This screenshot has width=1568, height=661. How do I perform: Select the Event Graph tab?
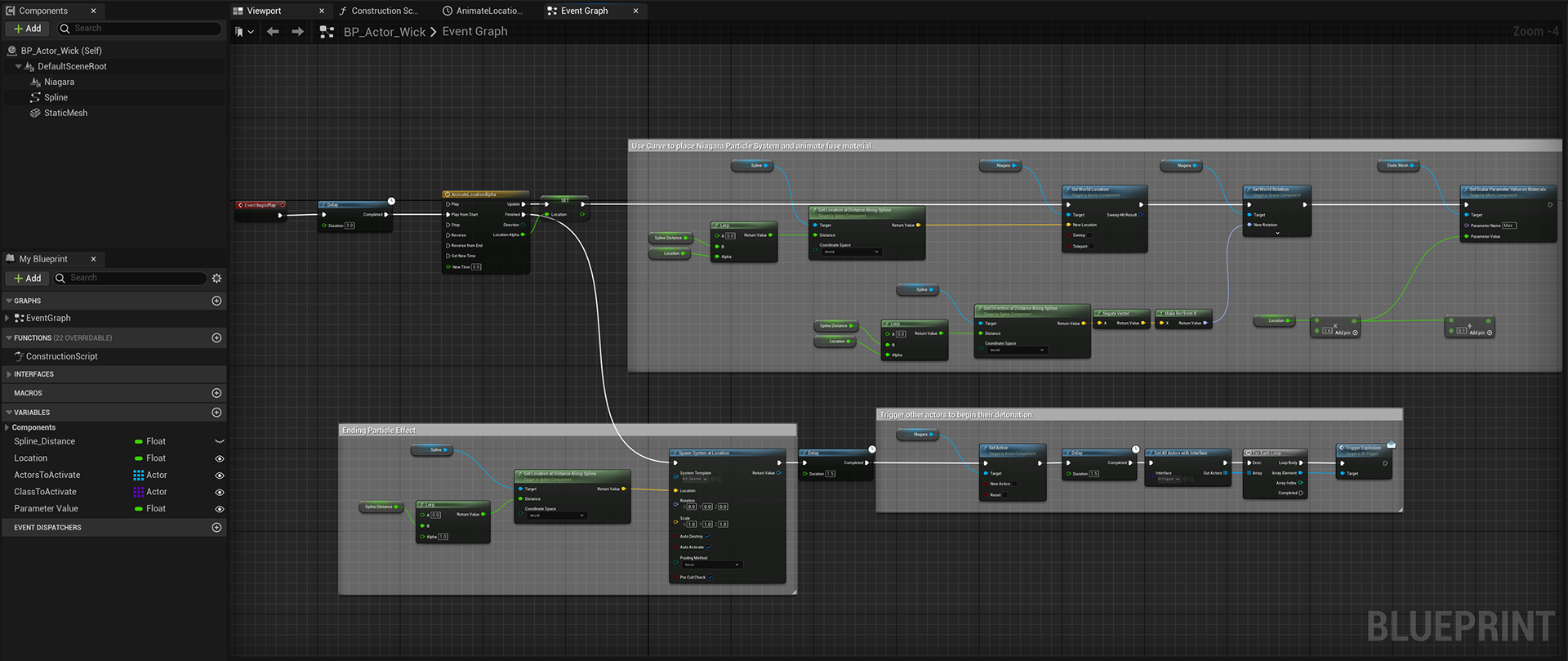[594, 11]
